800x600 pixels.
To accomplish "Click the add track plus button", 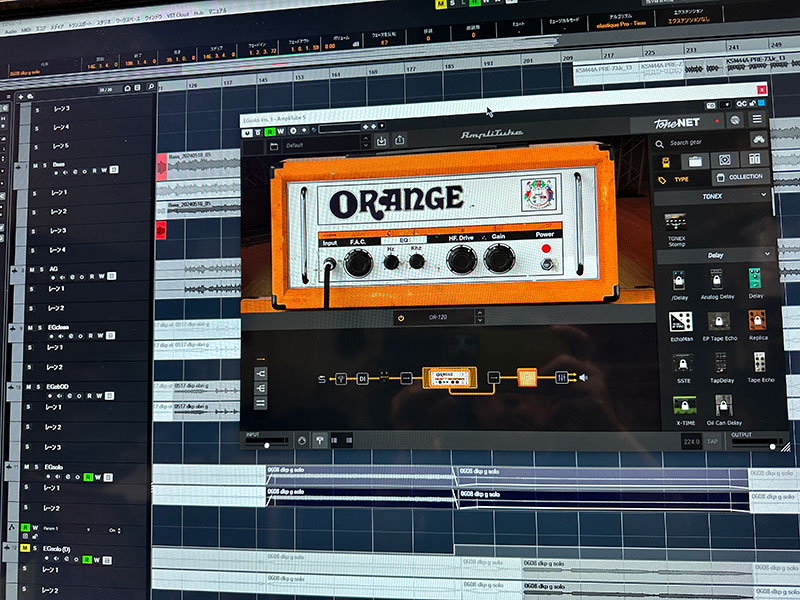I will [21, 97].
